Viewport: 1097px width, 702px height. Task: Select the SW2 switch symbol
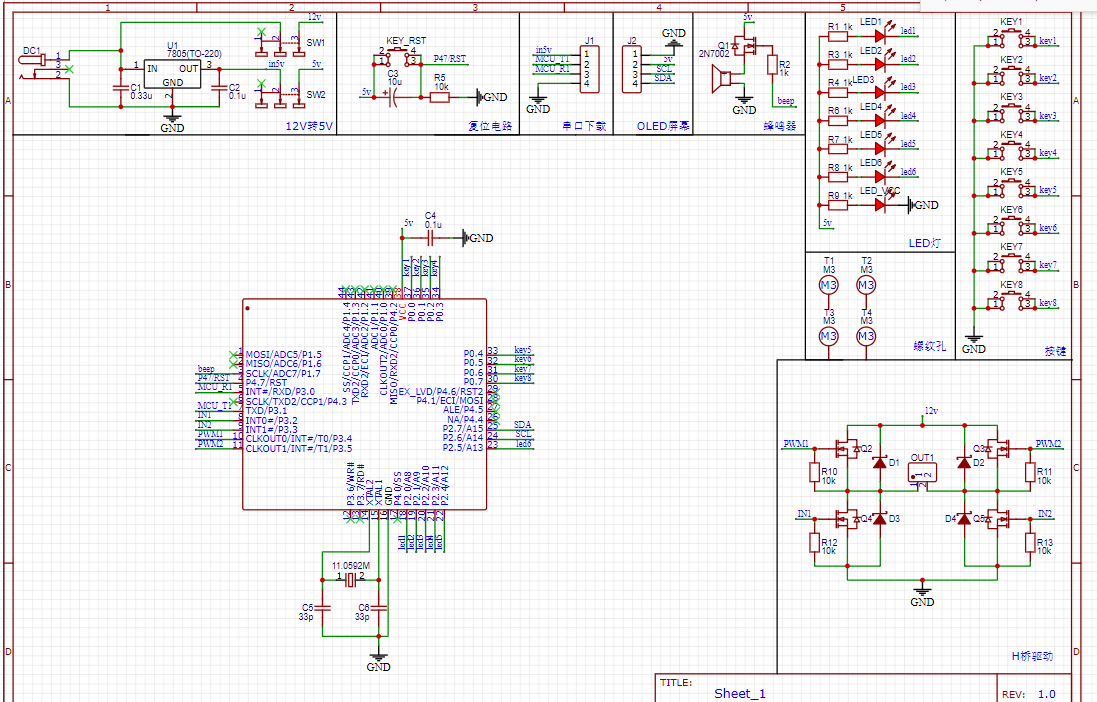(280, 94)
